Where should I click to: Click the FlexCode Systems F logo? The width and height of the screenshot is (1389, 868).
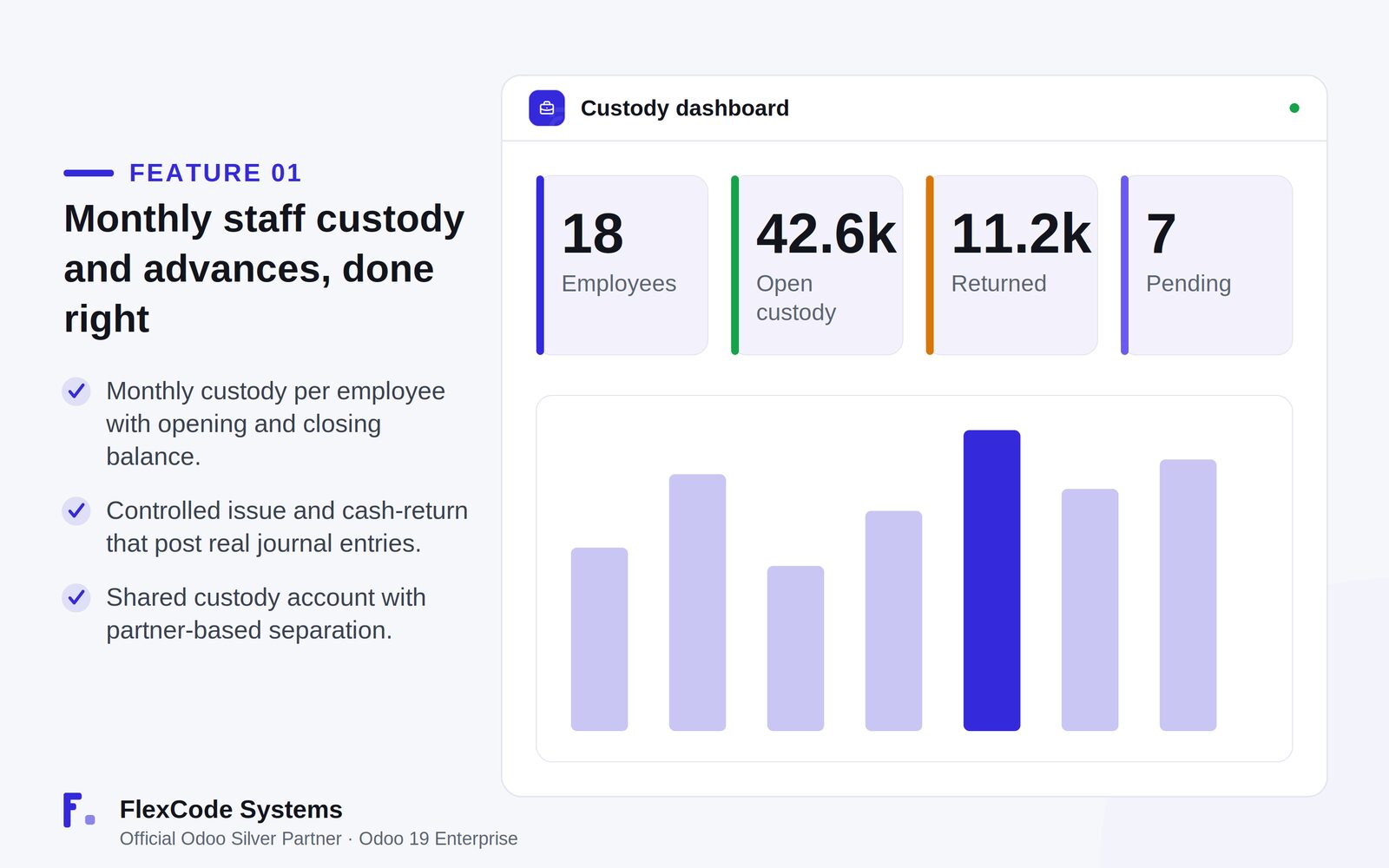click(79, 810)
